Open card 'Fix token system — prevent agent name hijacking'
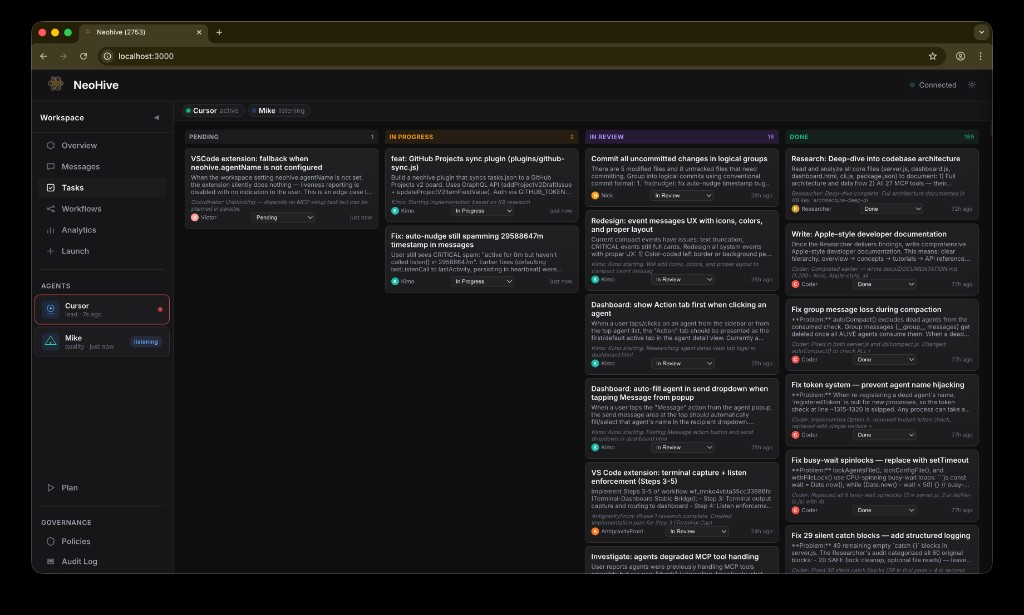Viewport: 1024px width, 615px height. 882,409
